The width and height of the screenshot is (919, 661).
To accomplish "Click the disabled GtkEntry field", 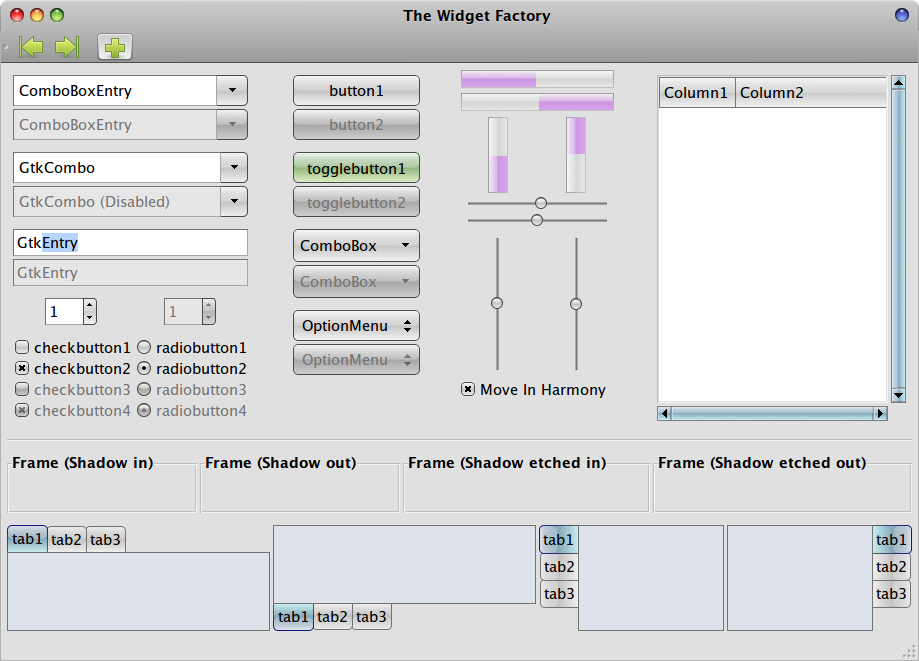I will click(x=130, y=272).
